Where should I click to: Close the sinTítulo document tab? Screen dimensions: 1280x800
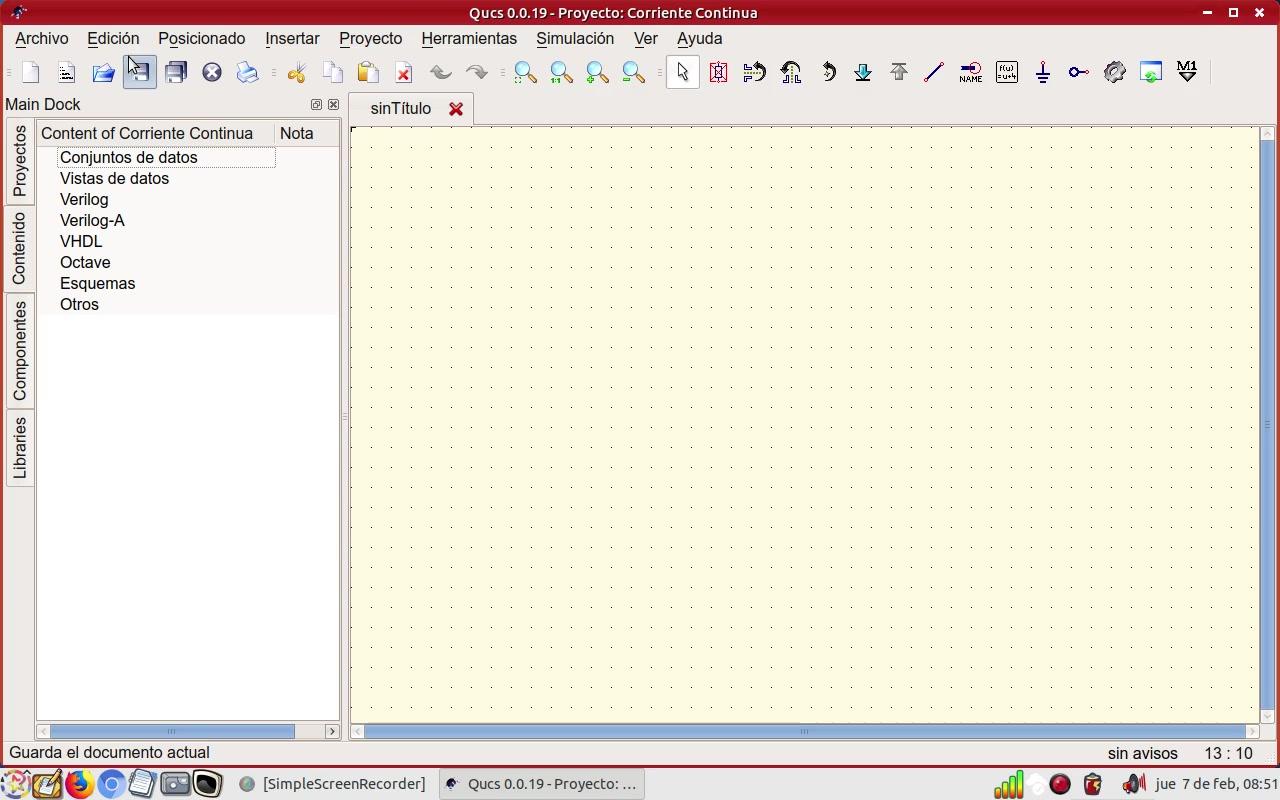[x=456, y=109]
